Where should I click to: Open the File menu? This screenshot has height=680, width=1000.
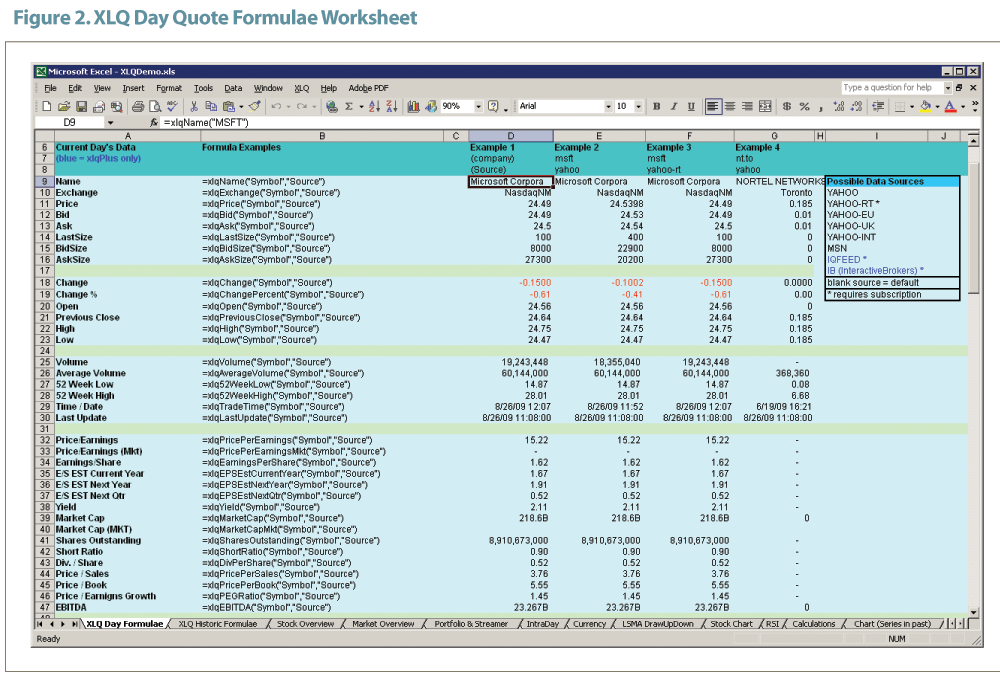click(x=50, y=88)
